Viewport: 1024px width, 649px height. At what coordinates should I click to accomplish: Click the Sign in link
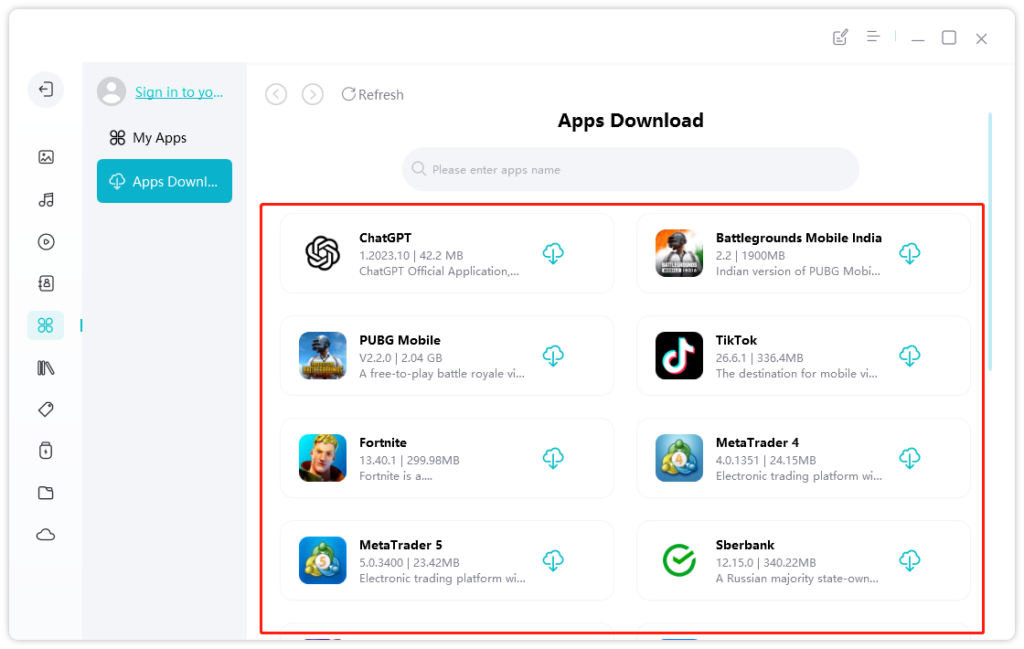pyautogui.click(x=178, y=91)
